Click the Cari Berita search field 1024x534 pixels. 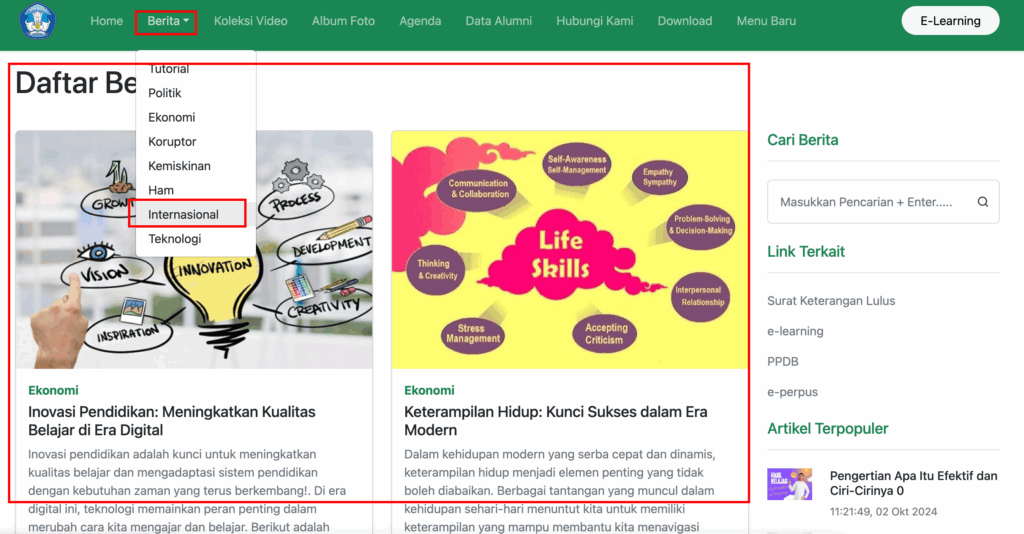[x=883, y=202]
